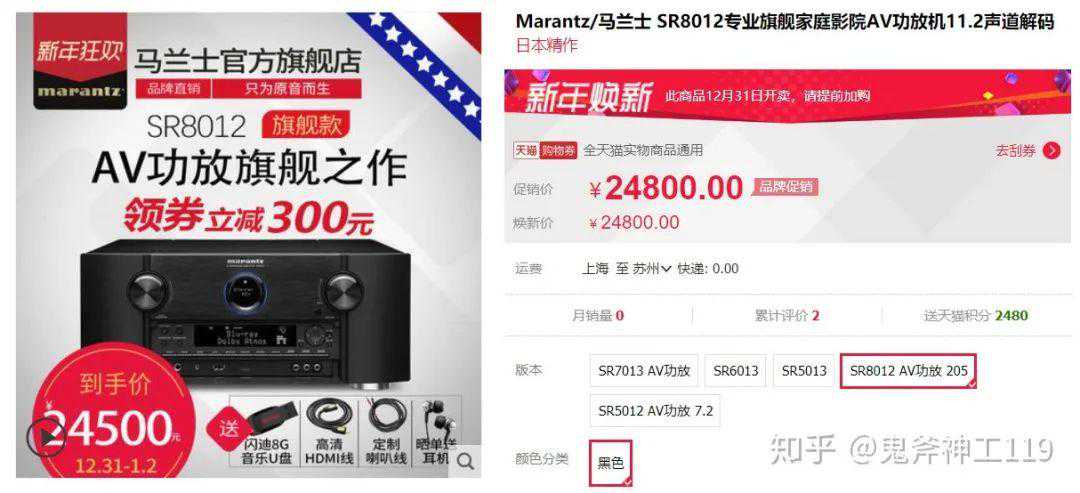Screen dimensions: 1080x493
Task: Select the SR5012 AV功放 7.2 version
Action: (x=655, y=411)
